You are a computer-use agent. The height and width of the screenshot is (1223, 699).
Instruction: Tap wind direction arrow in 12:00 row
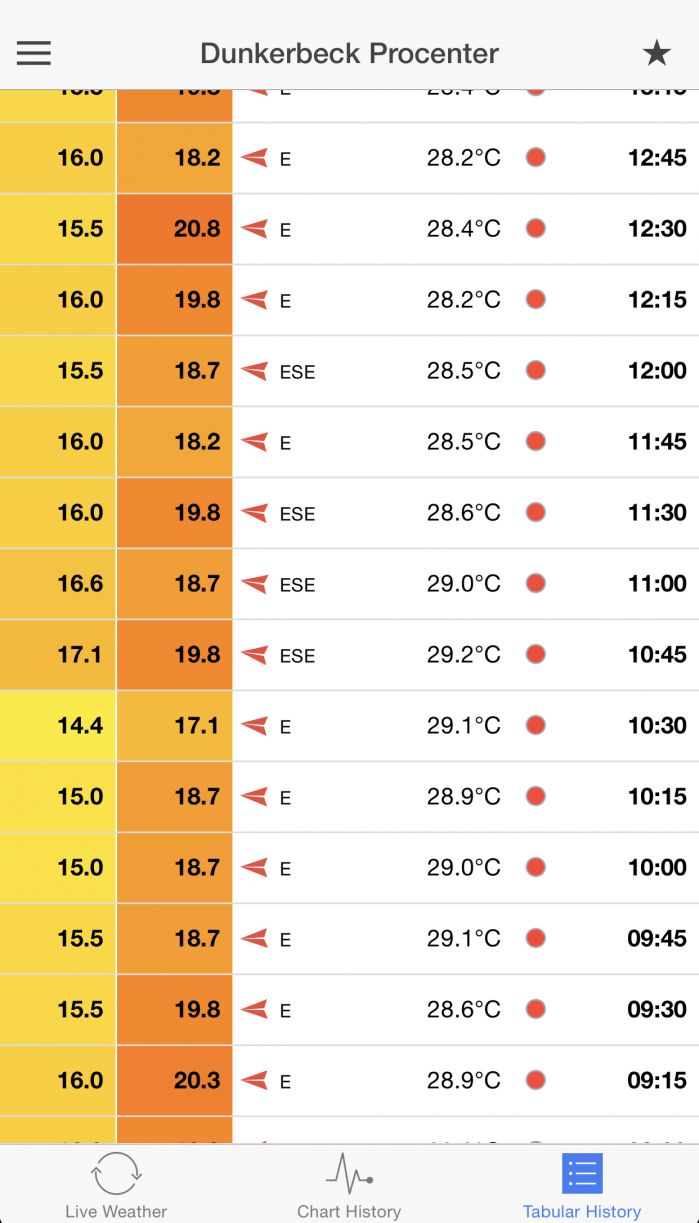tap(254, 371)
